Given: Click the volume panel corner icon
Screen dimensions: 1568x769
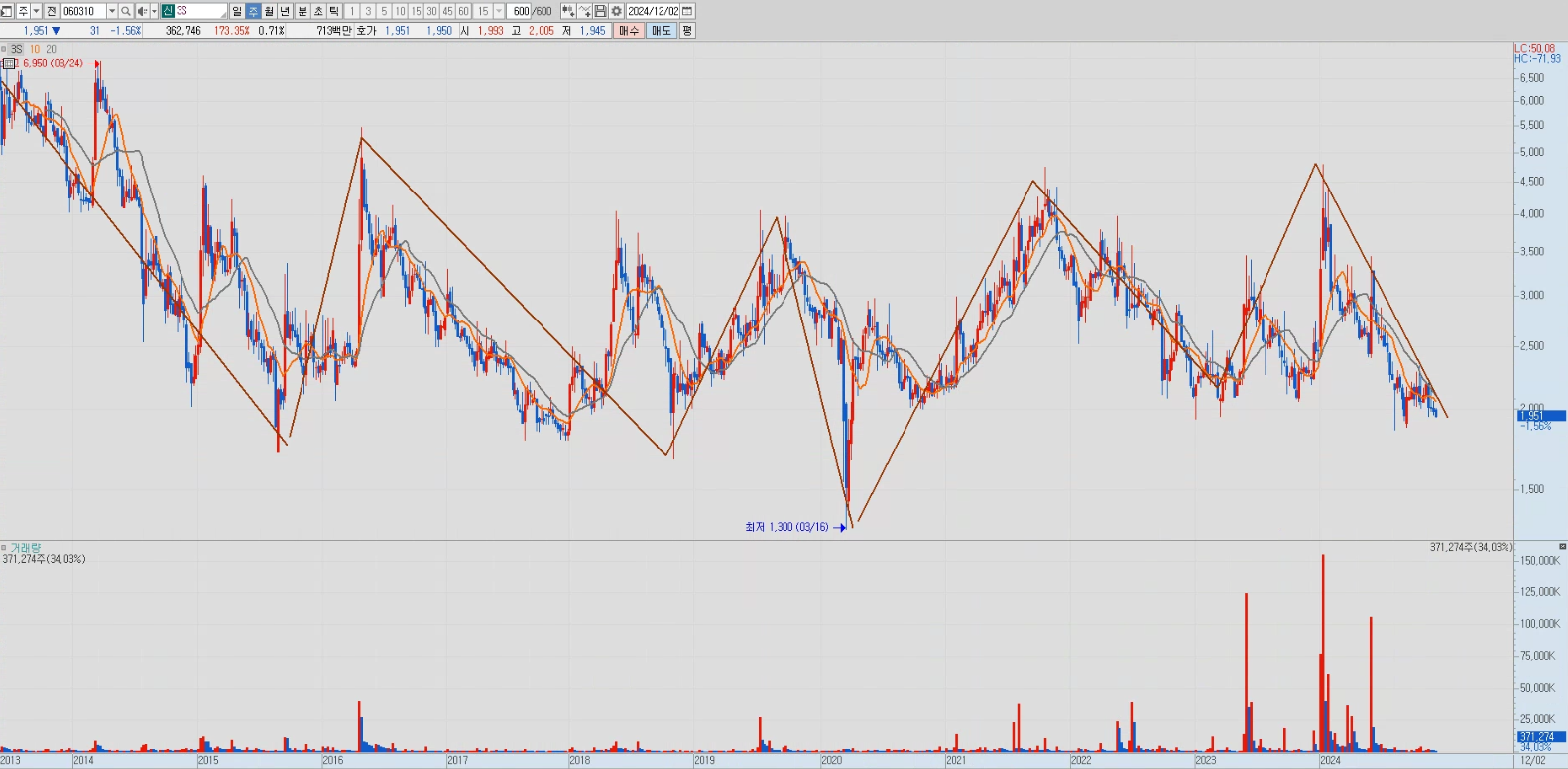Looking at the screenshot, I should [1562, 547].
